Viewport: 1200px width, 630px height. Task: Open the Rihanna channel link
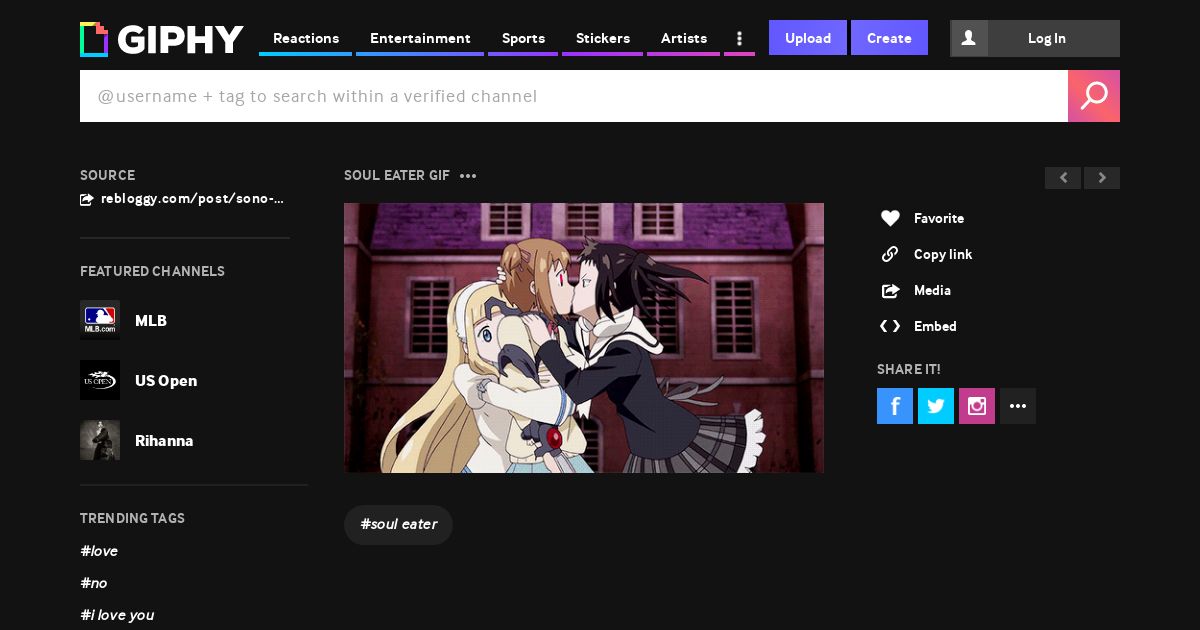[164, 441]
